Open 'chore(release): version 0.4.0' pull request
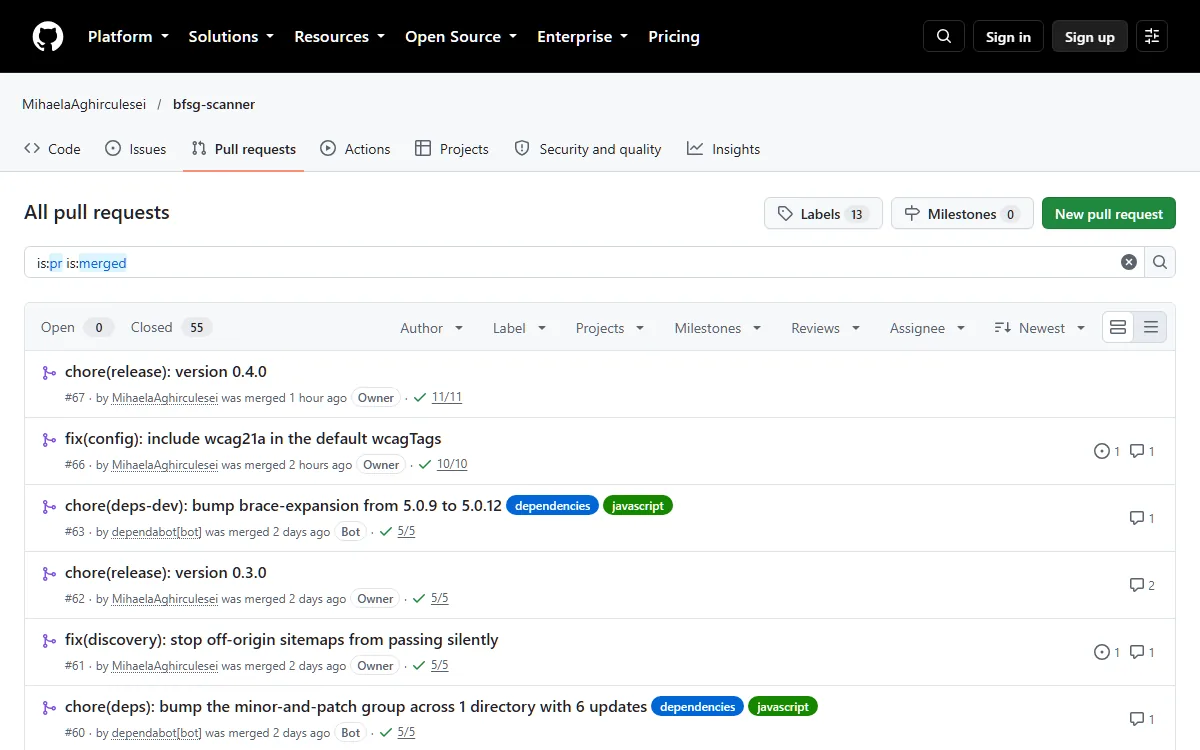The height and width of the screenshot is (750, 1200). pos(166,372)
